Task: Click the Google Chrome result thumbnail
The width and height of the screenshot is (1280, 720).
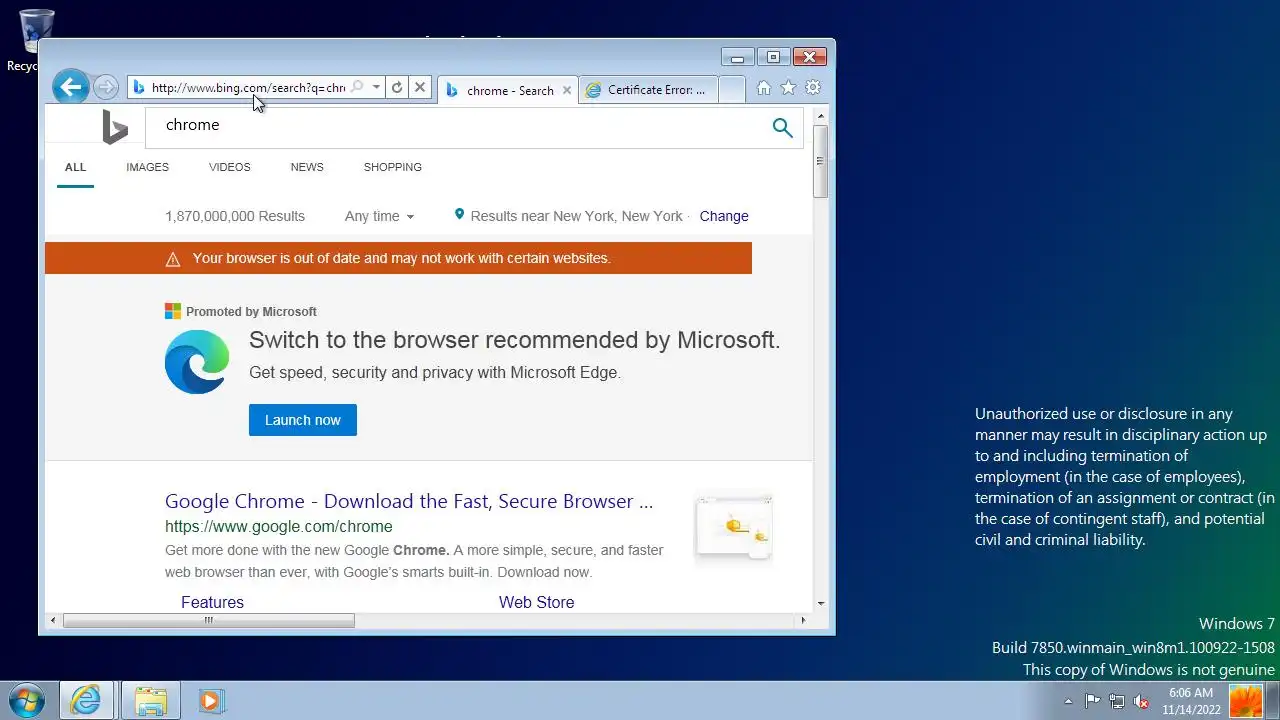Action: tap(734, 529)
